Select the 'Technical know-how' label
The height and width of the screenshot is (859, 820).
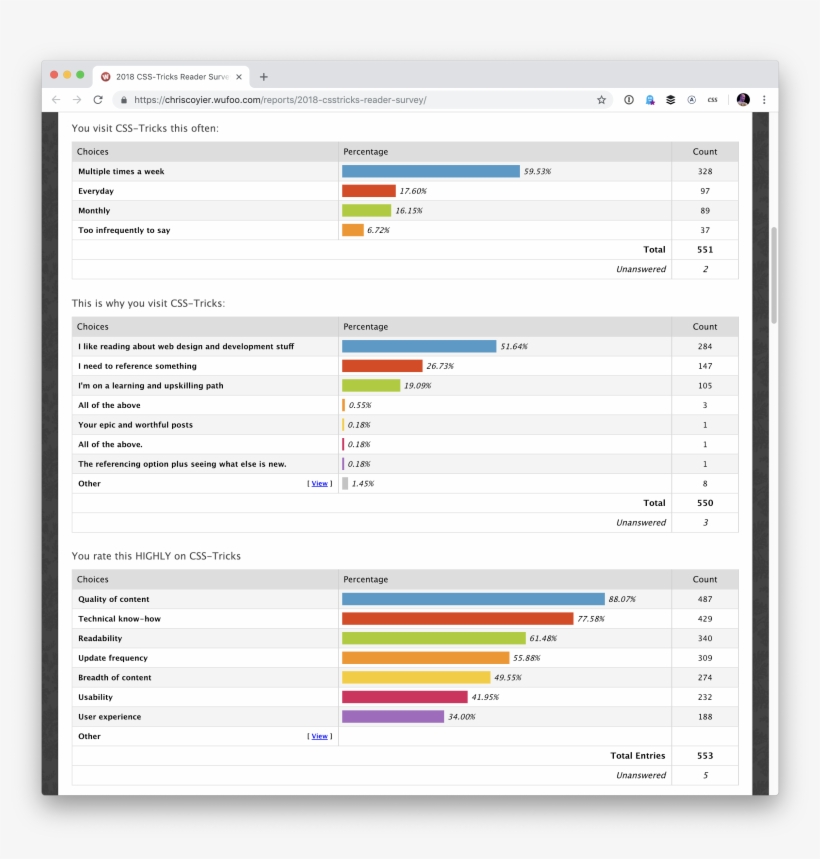click(x=119, y=619)
